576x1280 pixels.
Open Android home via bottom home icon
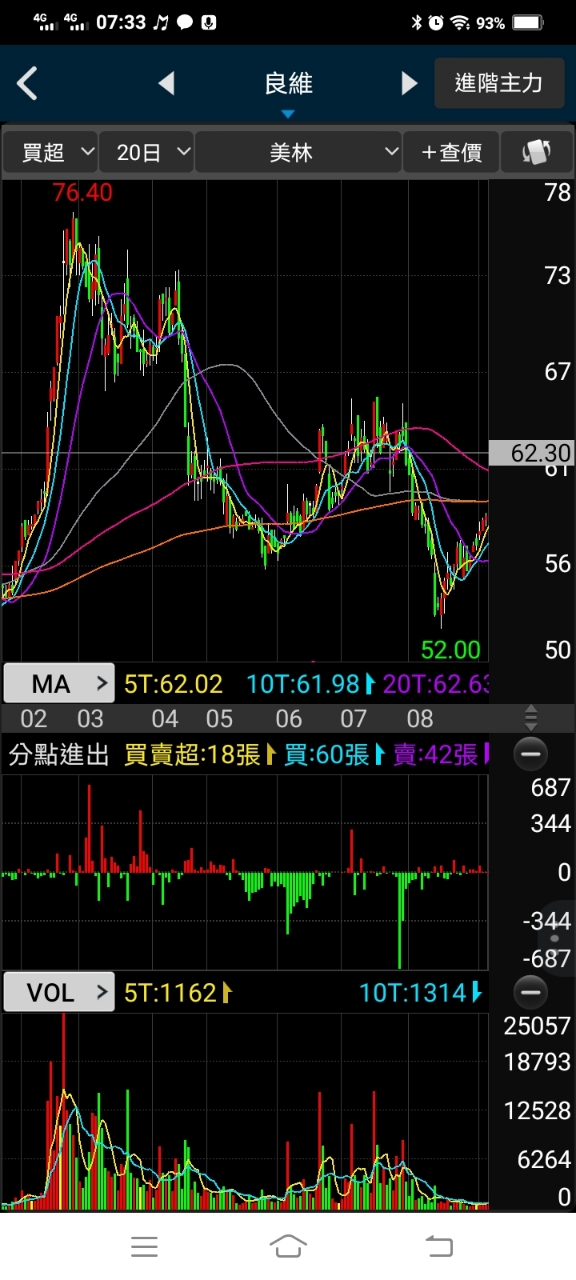(x=288, y=1246)
